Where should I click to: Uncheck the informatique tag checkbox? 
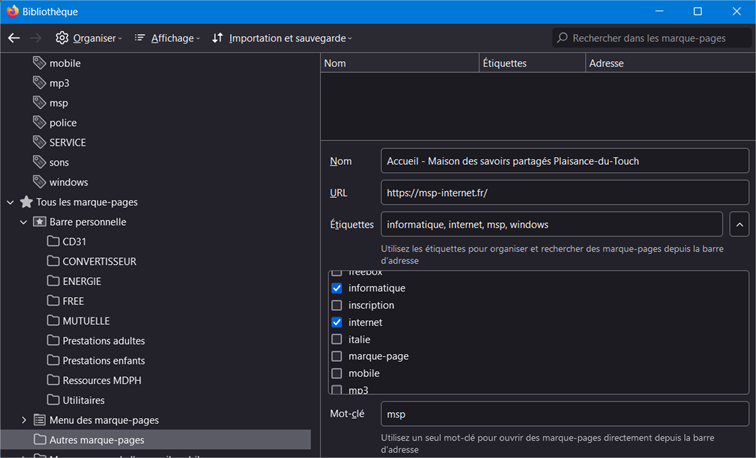click(337, 288)
